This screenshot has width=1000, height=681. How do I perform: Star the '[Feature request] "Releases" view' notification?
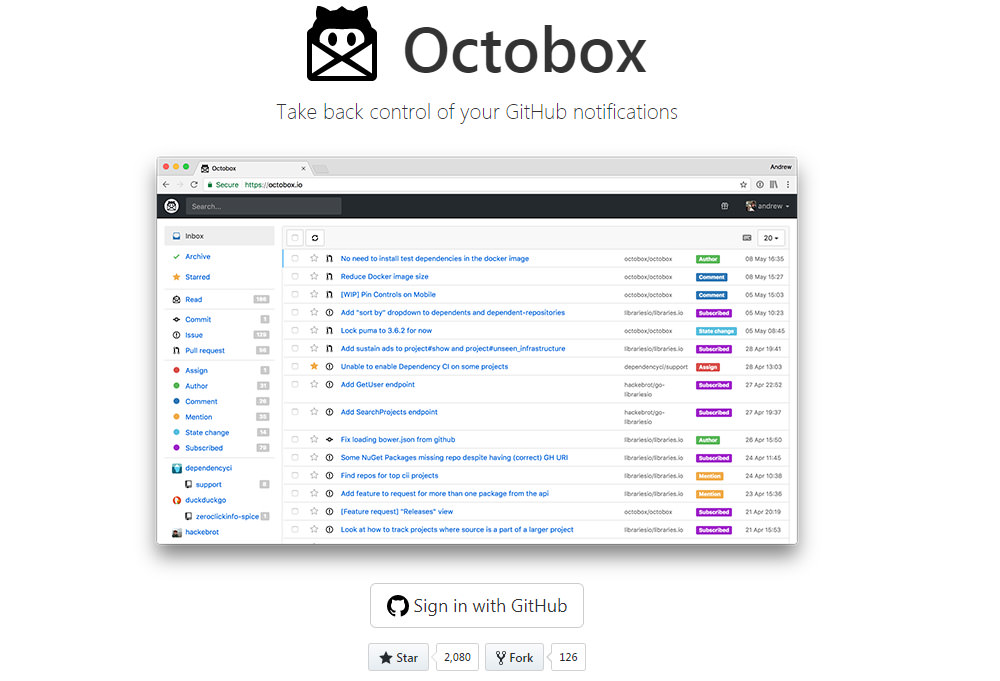point(314,511)
